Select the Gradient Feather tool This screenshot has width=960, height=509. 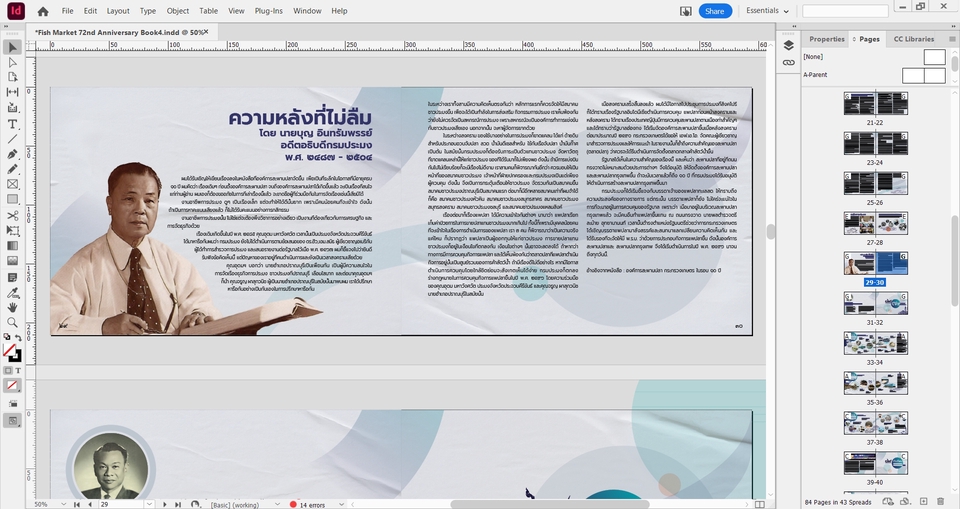tap(13, 261)
